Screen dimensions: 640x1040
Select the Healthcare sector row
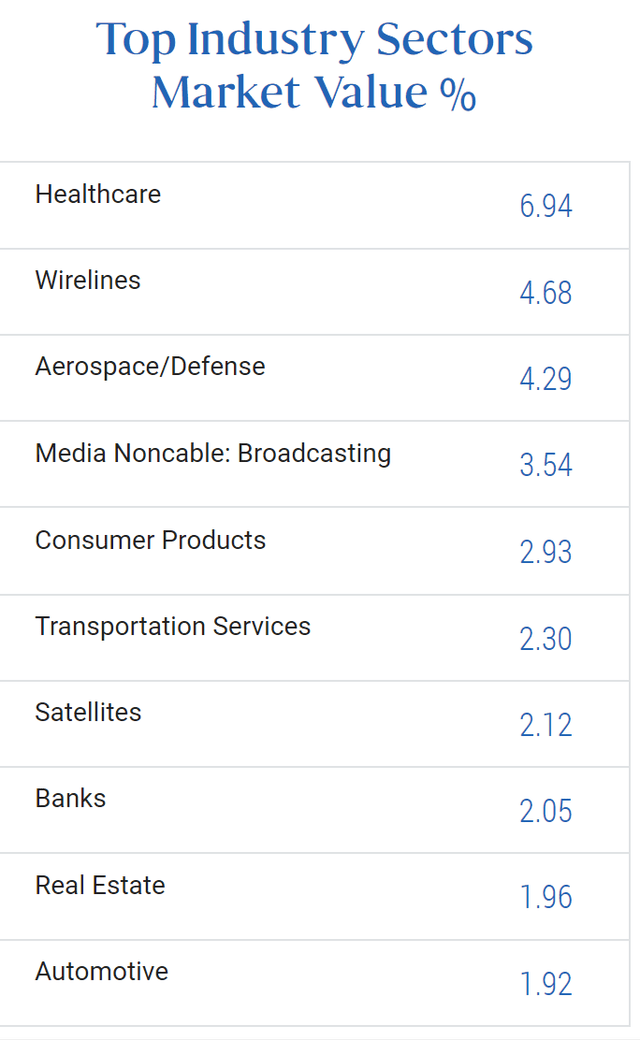point(314,206)
